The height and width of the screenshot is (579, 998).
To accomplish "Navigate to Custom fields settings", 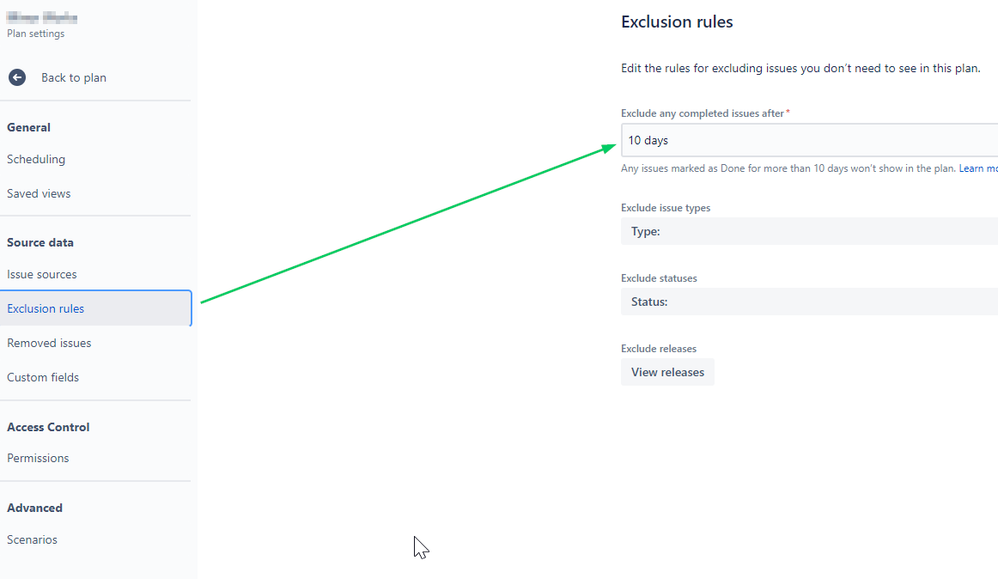I will 43,377.
